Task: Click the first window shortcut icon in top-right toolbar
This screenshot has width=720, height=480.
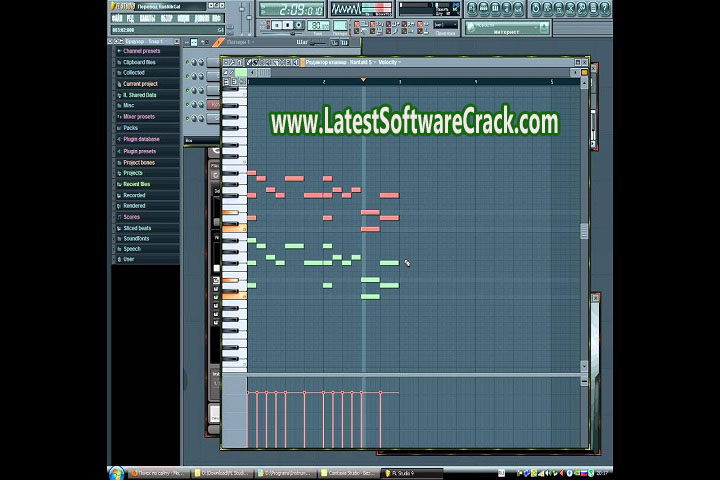Action: click(472, 8)
